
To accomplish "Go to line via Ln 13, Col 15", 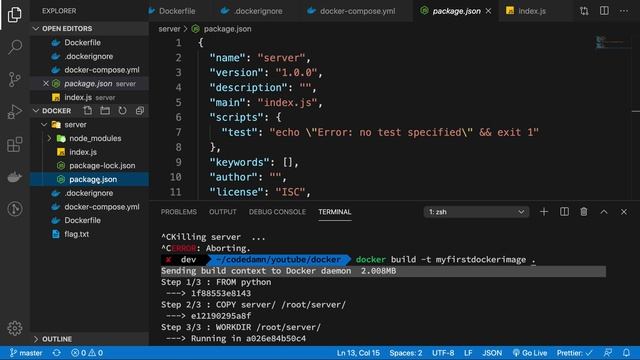I will (x=358, y=353).
